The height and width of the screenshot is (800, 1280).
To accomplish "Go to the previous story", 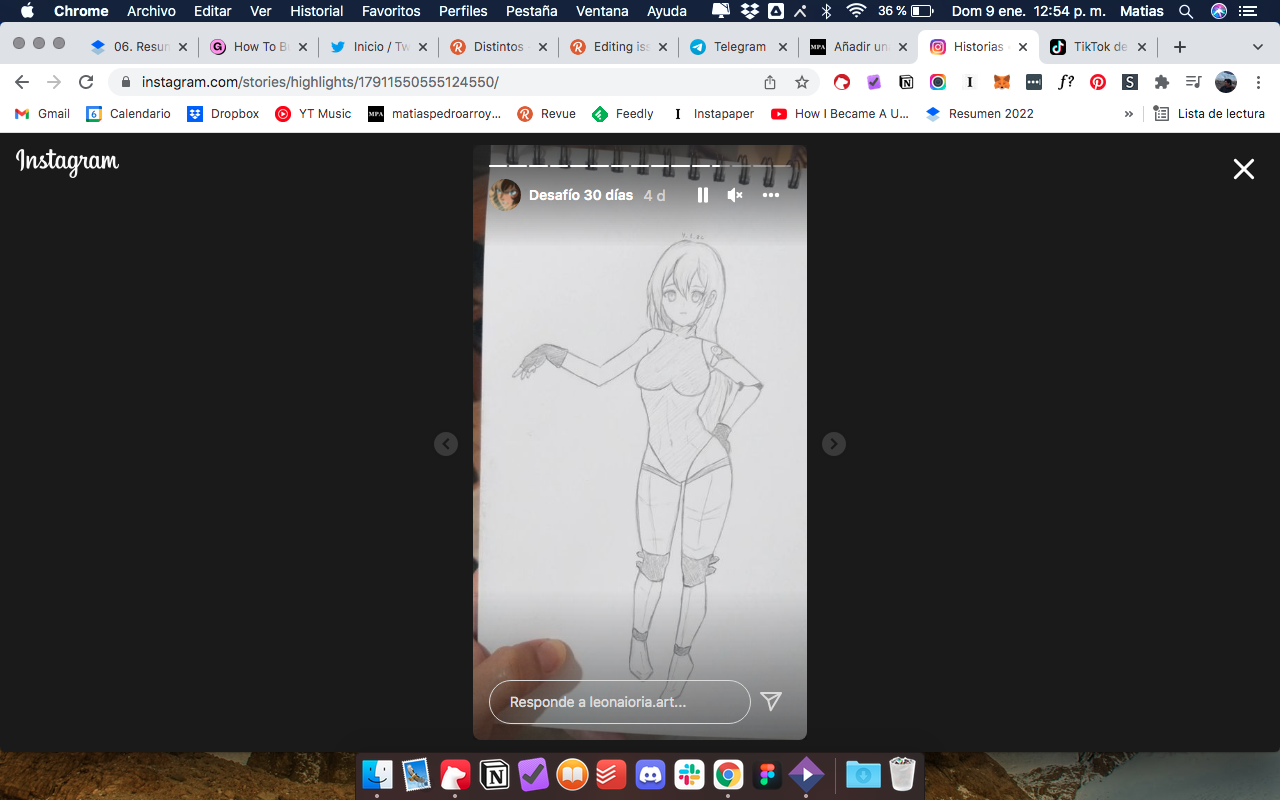I will pyautogui.click(x=446, y=444).
